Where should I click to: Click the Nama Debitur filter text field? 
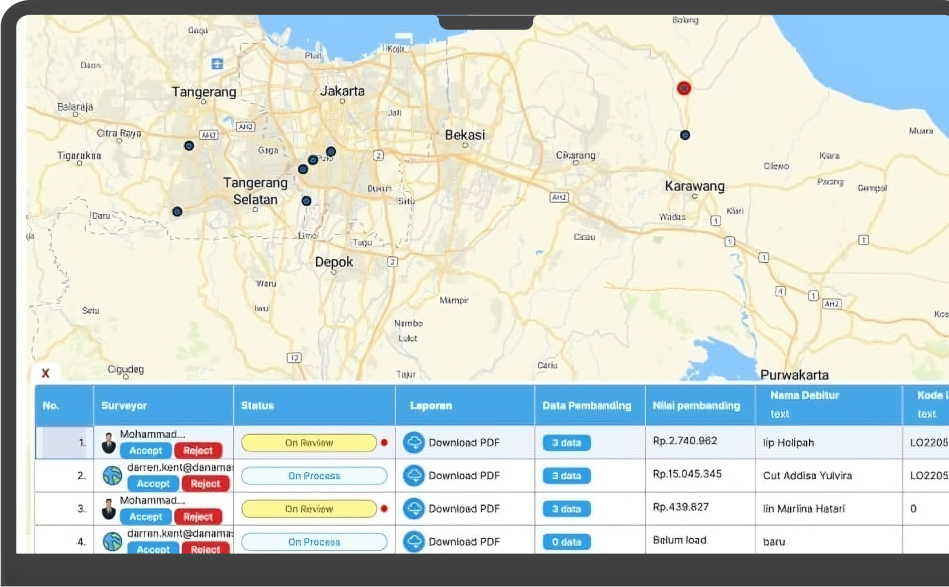pyautogui.click(x=780, y=414)
